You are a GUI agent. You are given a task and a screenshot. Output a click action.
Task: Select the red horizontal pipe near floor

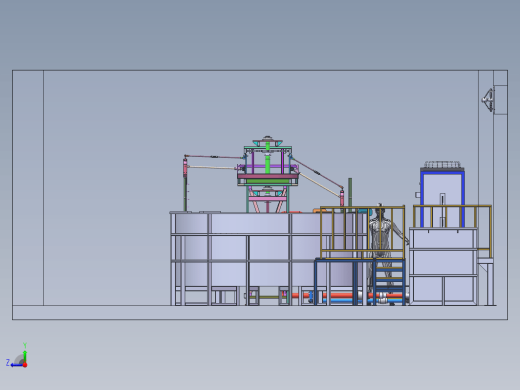[343, 295]
